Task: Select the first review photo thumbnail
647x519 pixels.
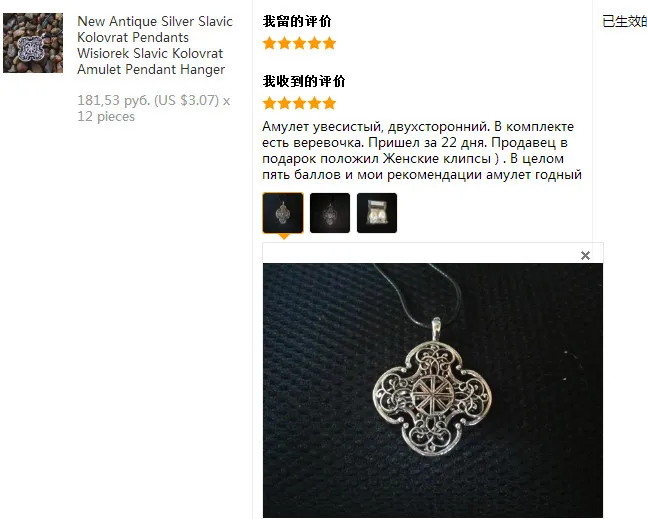Action: [283, 213]
